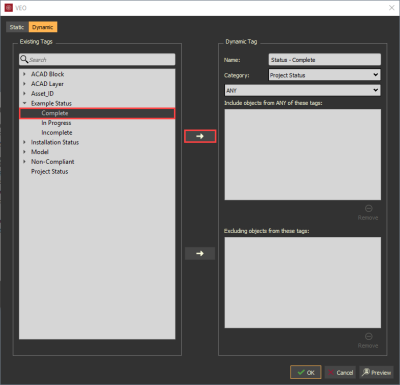Select the Dynamic tab
400x385 pixels.
click(43, 27)
